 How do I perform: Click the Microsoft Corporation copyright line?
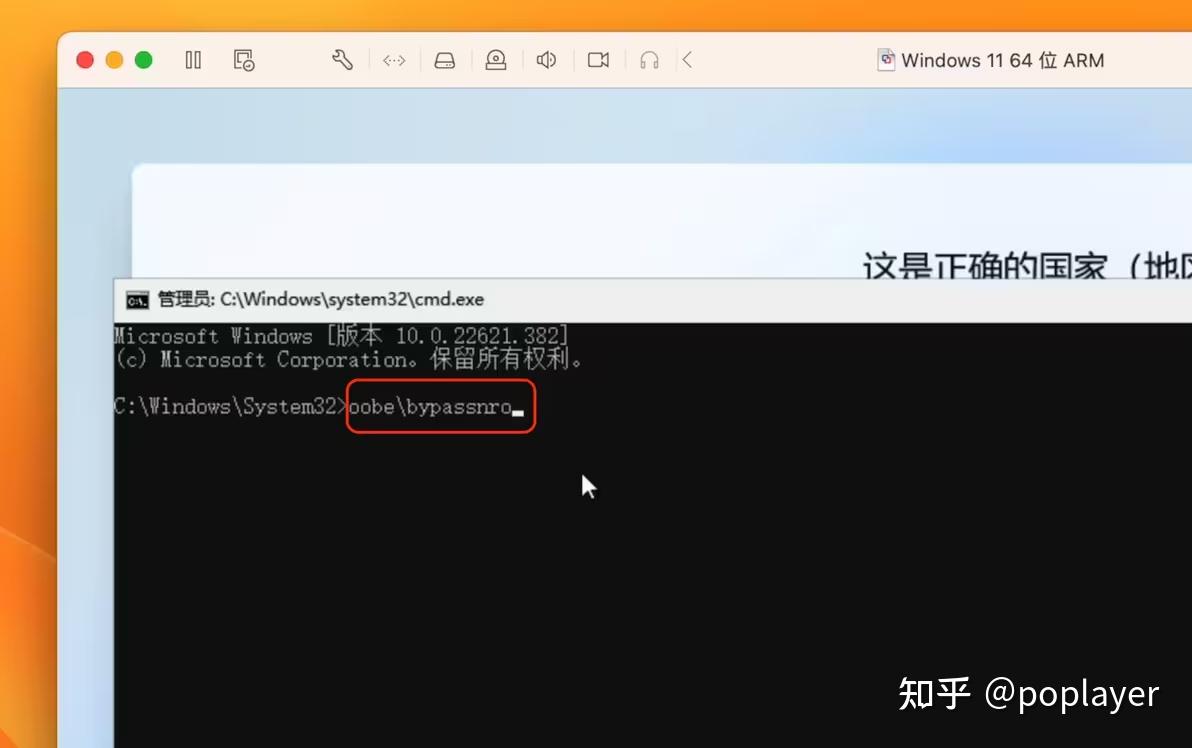(348, 359)
